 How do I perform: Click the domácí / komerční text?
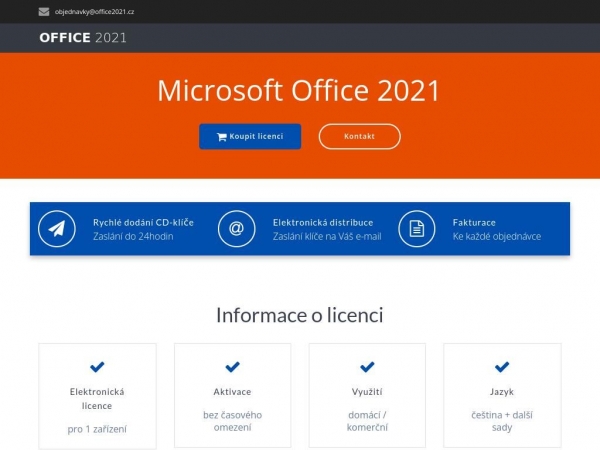(367, 421)
